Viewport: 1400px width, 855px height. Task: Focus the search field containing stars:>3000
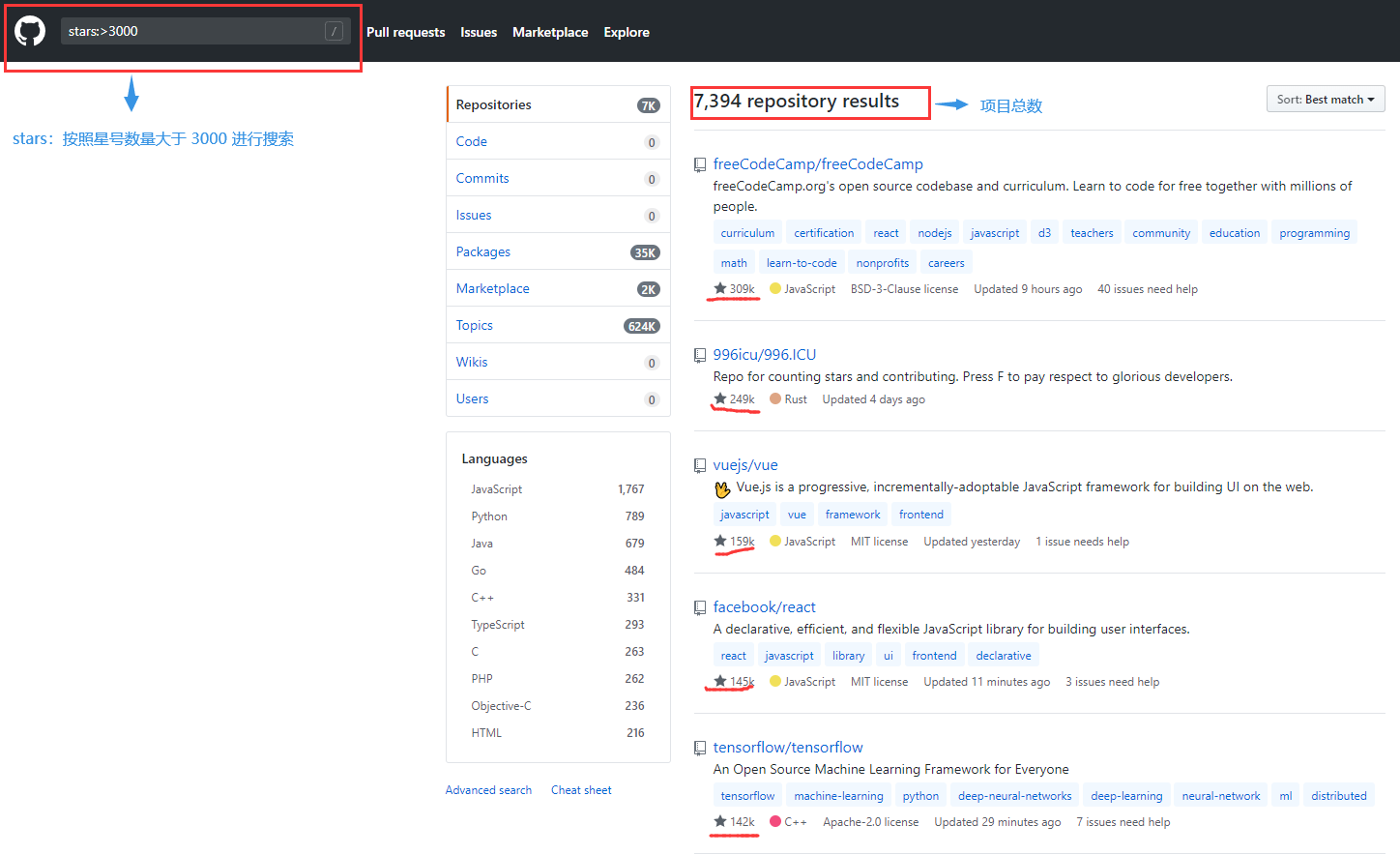click(205, 31)
